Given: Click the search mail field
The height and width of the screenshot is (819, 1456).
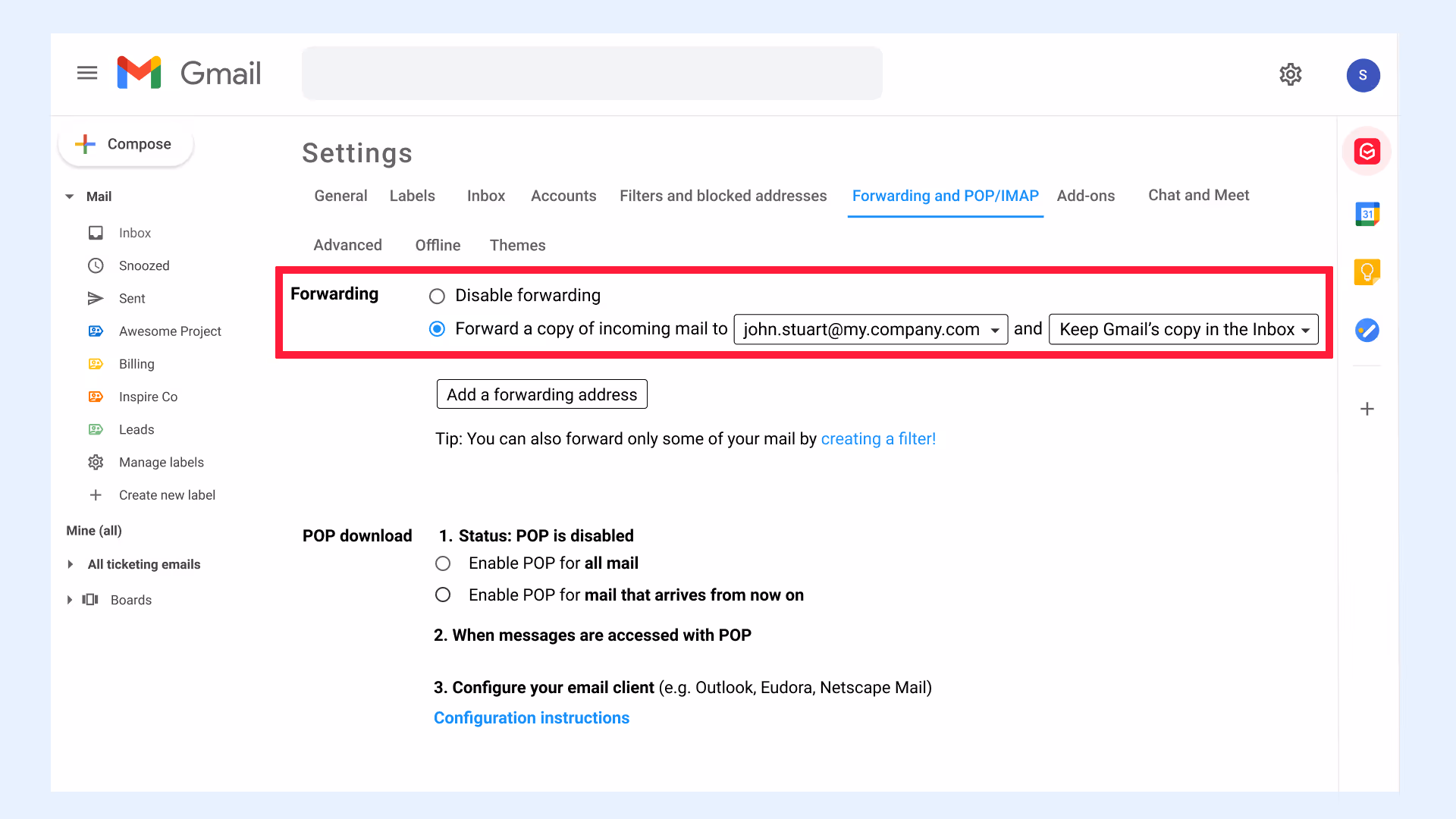Looking at the screenshot, I should 591,74.
